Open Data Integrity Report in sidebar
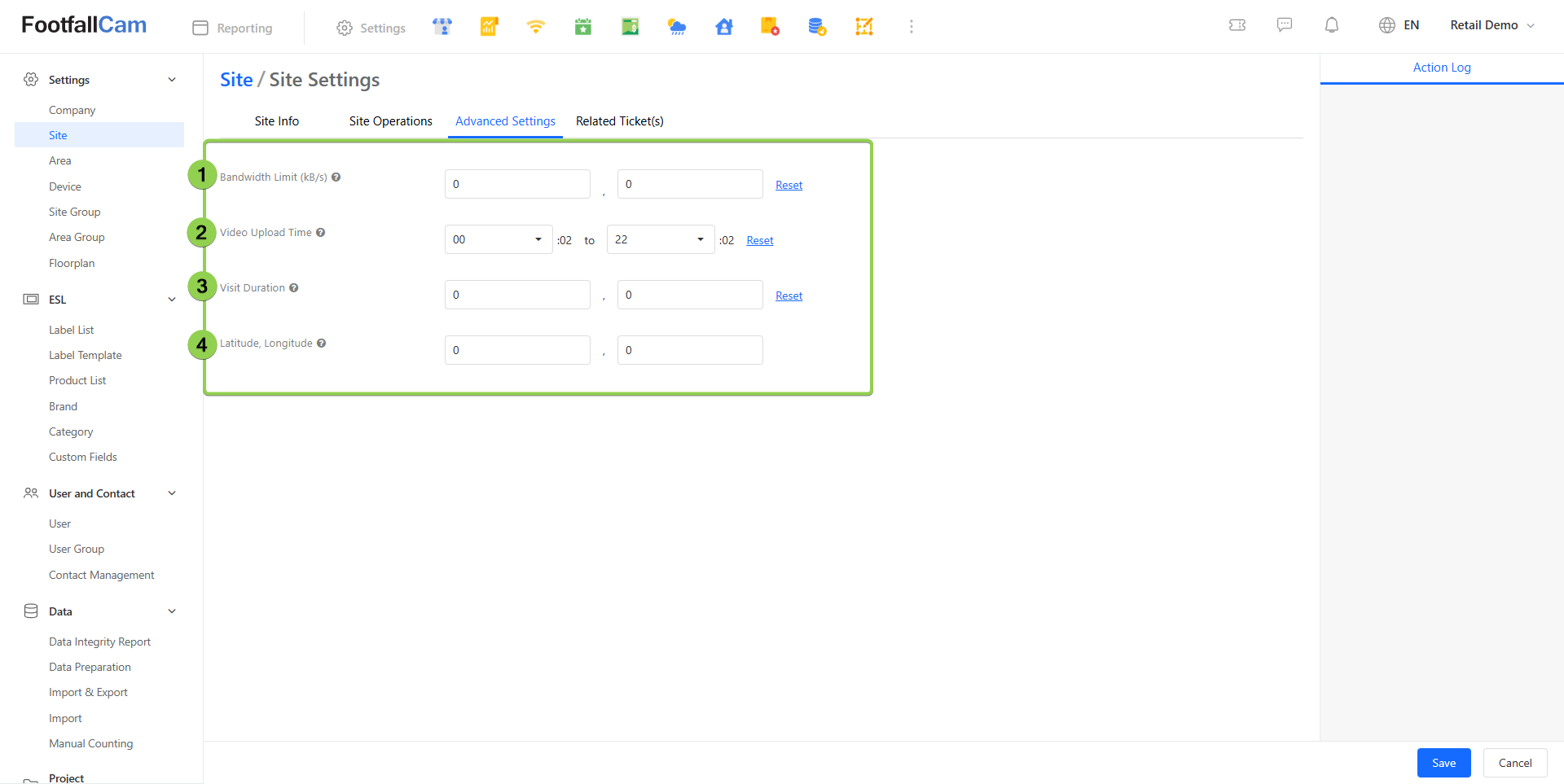1564x784 pixels. (99, 642)
